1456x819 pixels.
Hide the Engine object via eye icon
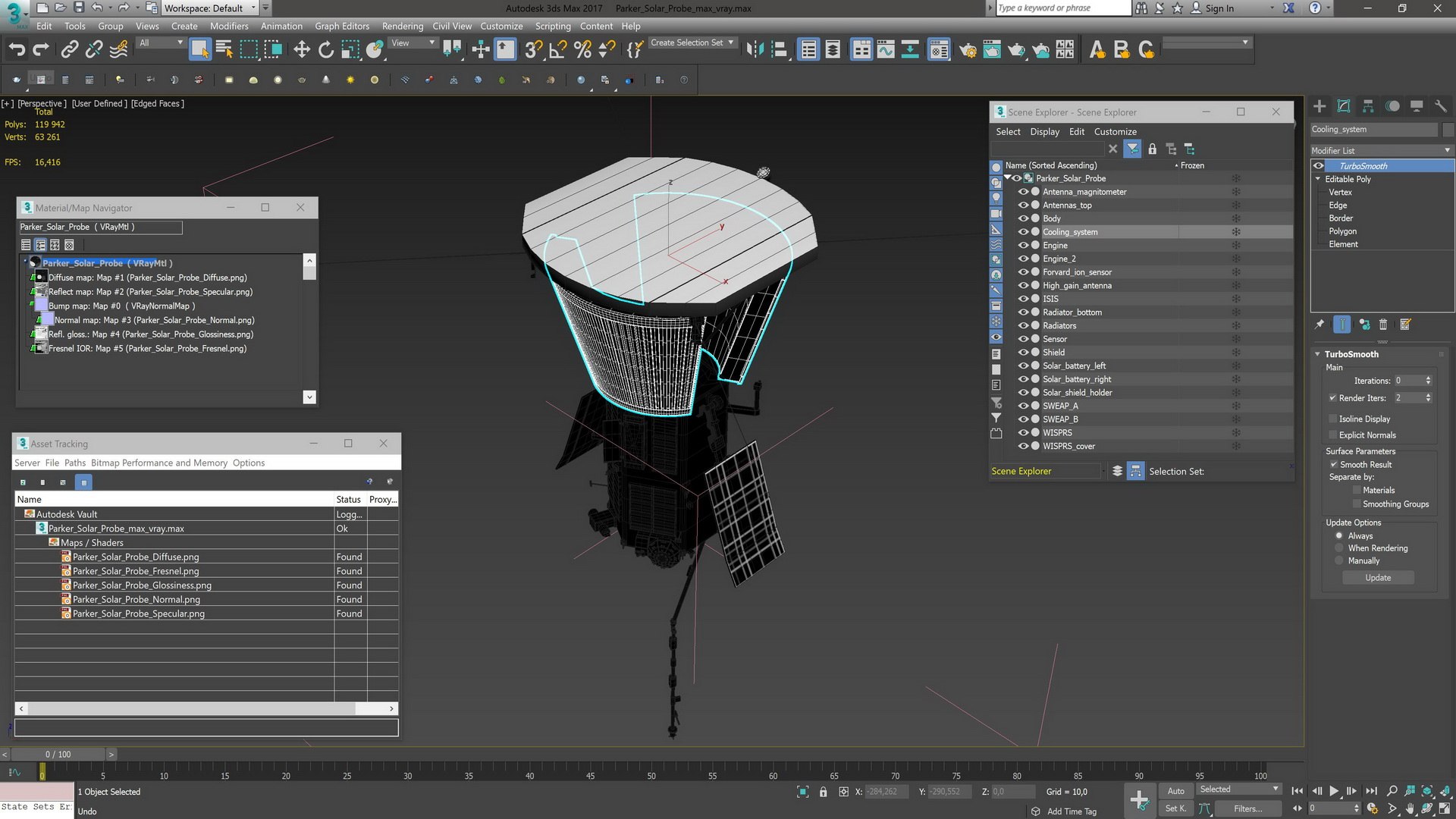(x=1023, y=246)
